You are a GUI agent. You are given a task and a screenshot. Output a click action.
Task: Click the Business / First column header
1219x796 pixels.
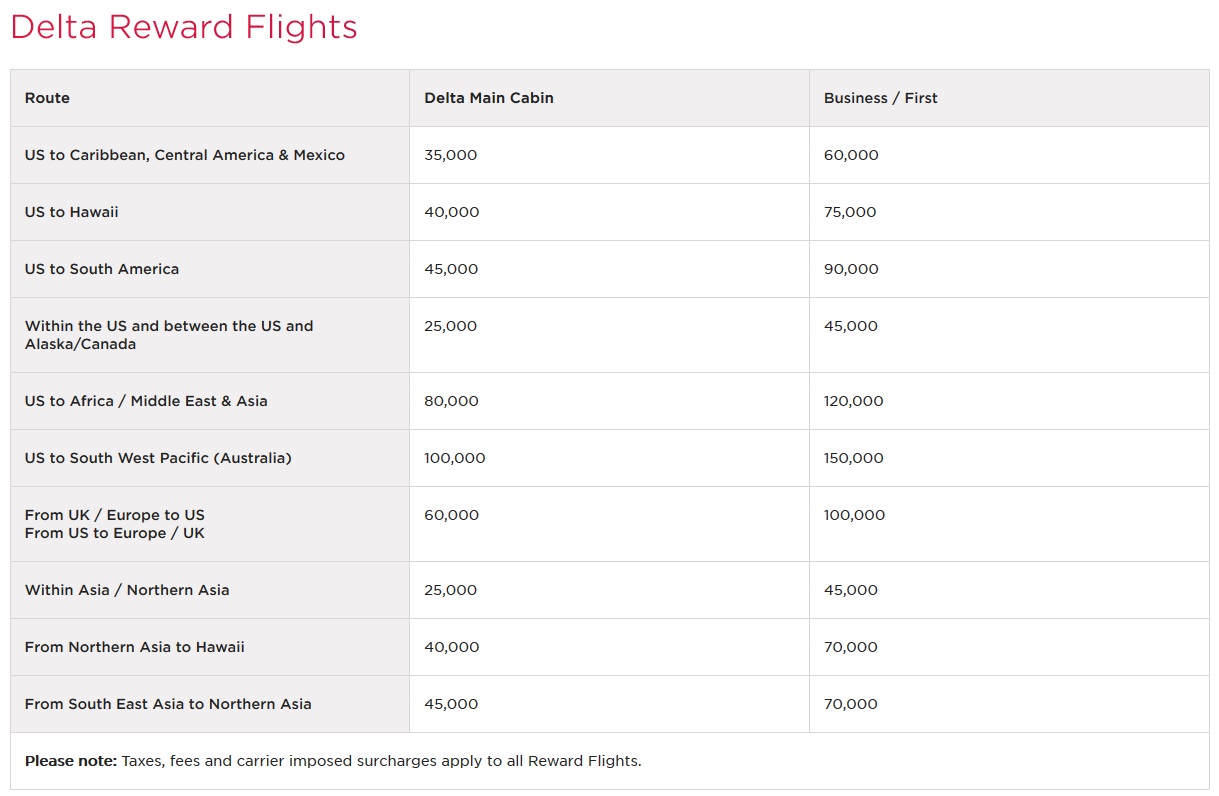[880, 98]
